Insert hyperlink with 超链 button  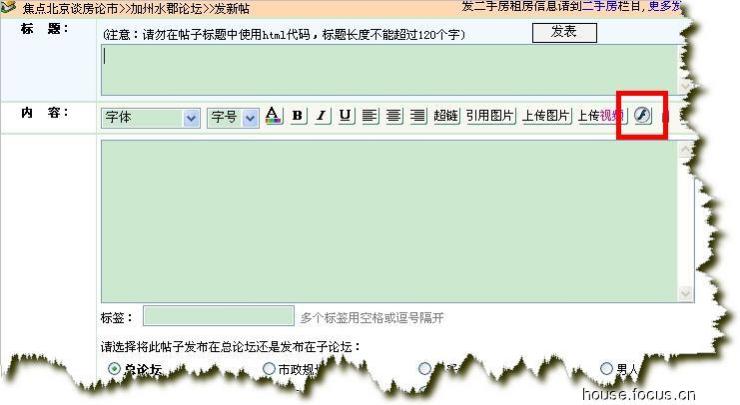click(446, 115)
